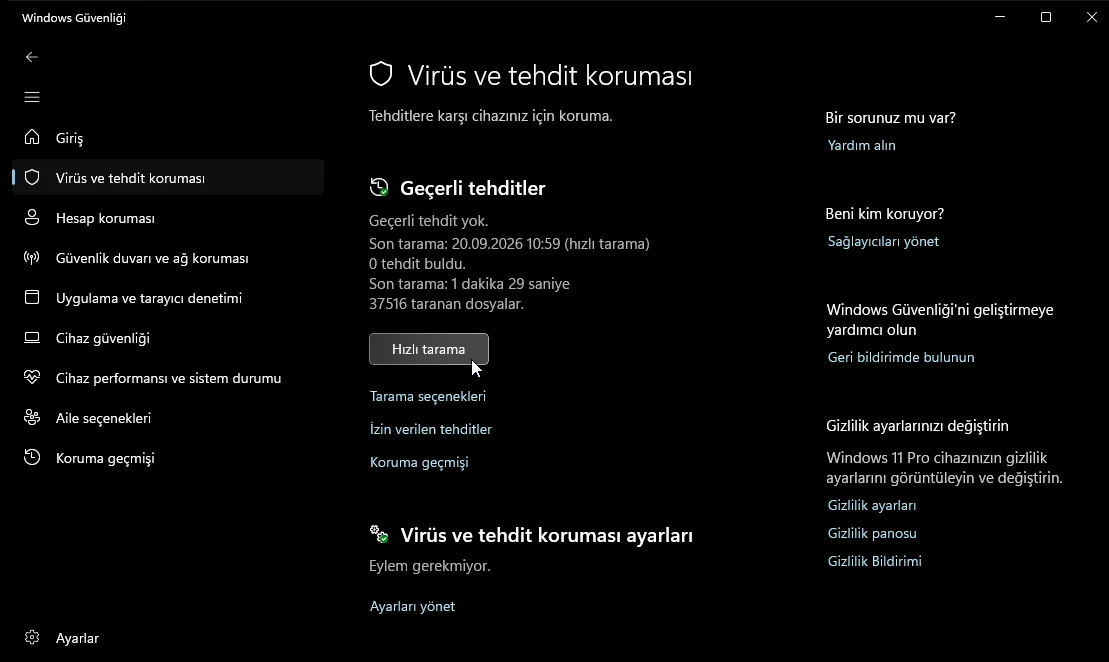Open Gizlilik ayarları link

point(872,505)
